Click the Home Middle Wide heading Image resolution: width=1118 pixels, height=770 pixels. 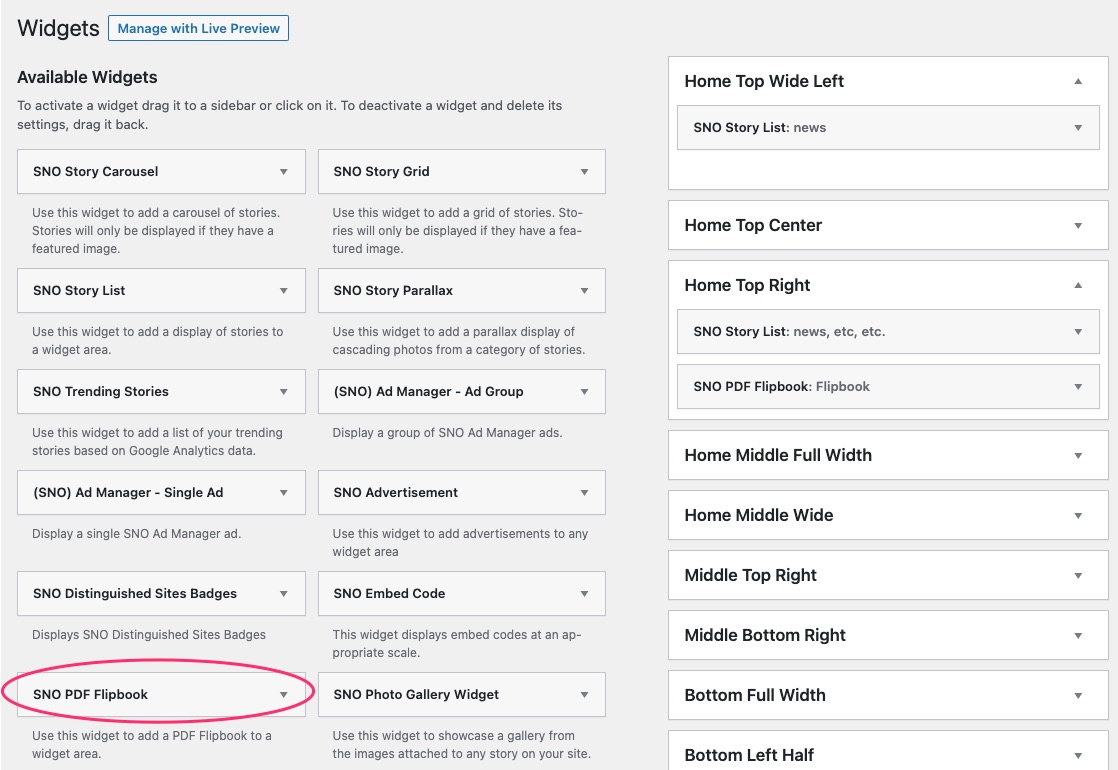pos(759,515)
